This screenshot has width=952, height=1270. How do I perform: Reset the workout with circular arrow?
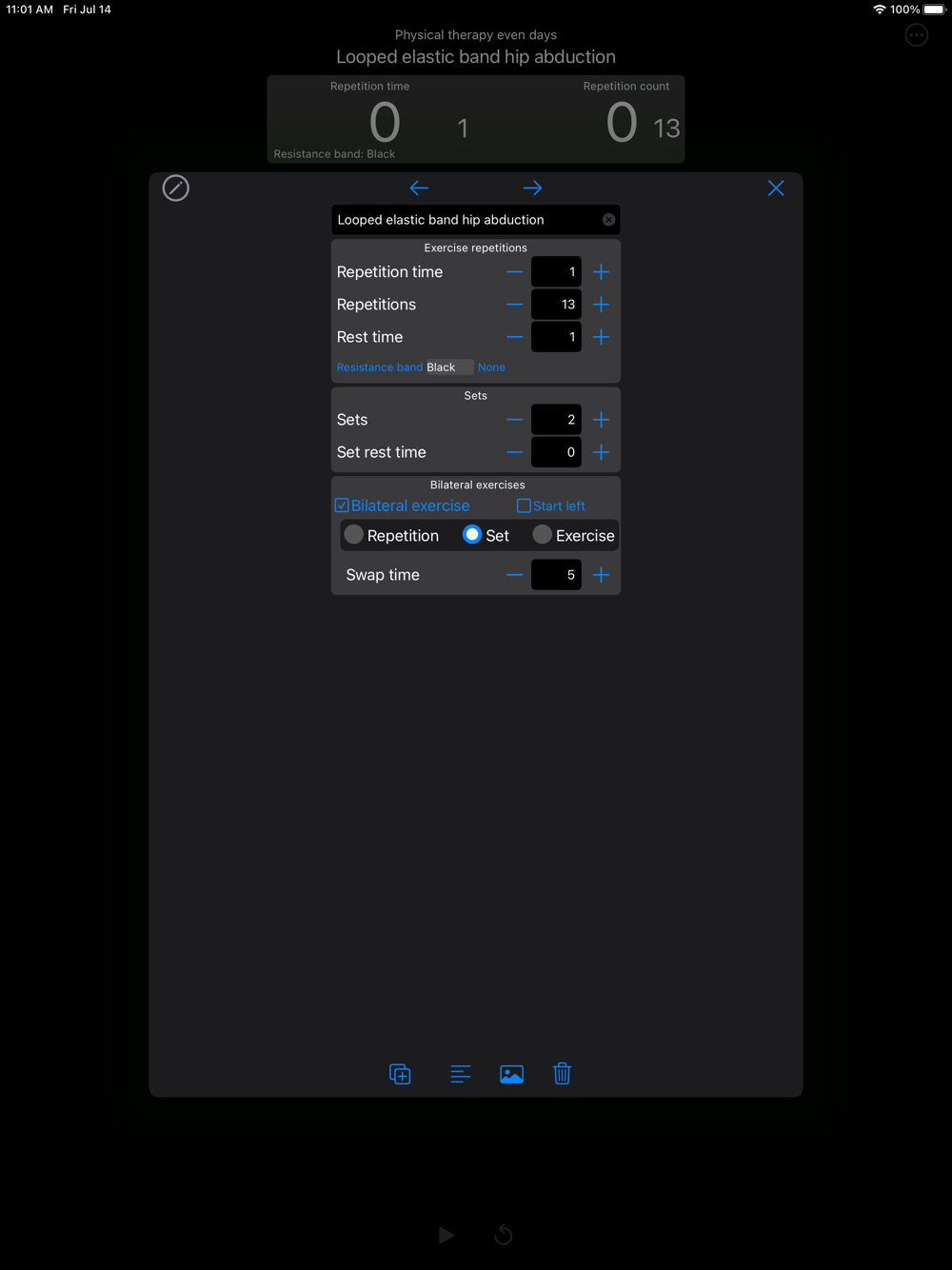click(504, 1235)
